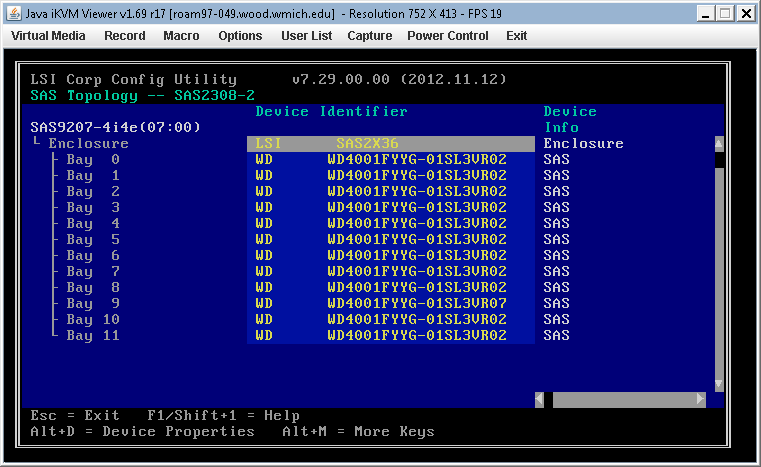This screenshot has width=761, height=467.
Task: Click the vertical scrollbar track
Action: pos(719,272)
